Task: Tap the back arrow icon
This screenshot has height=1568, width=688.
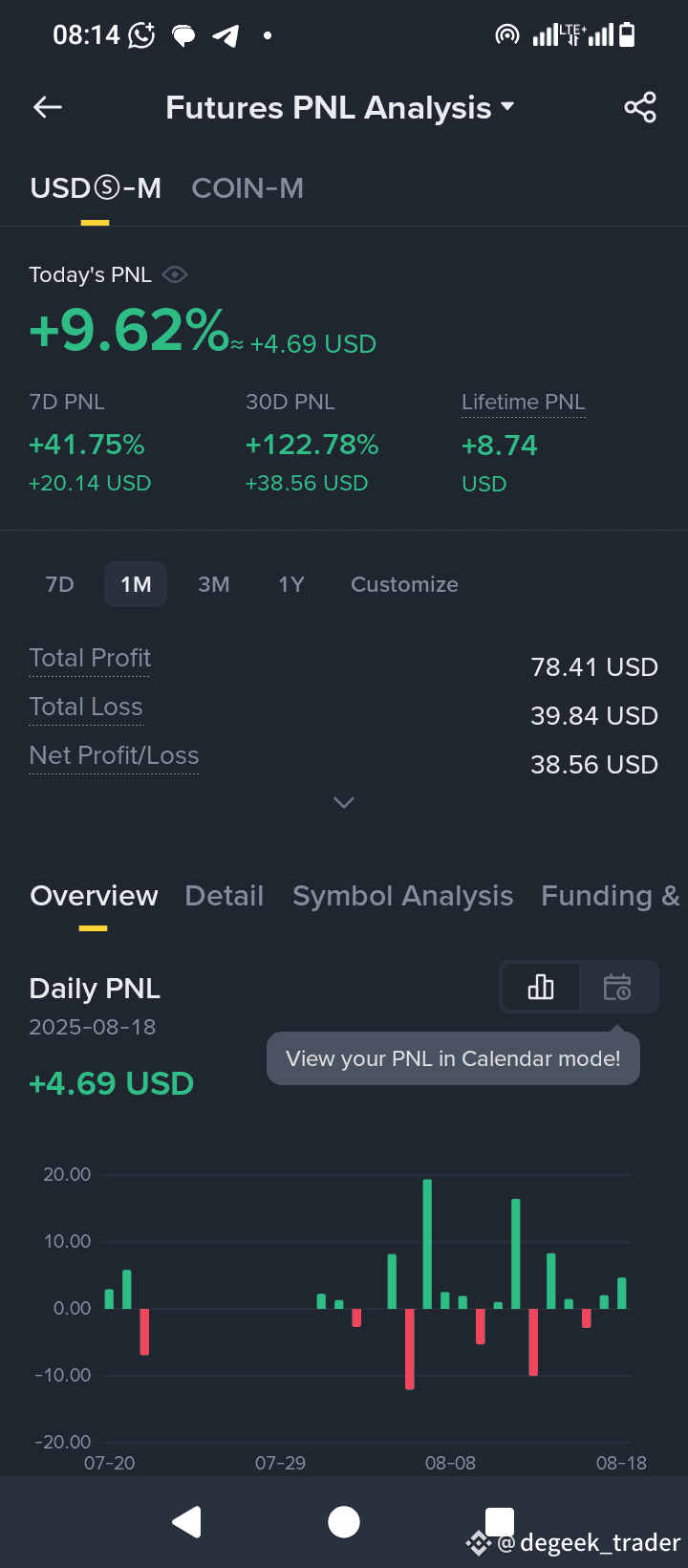Action: 48,108
